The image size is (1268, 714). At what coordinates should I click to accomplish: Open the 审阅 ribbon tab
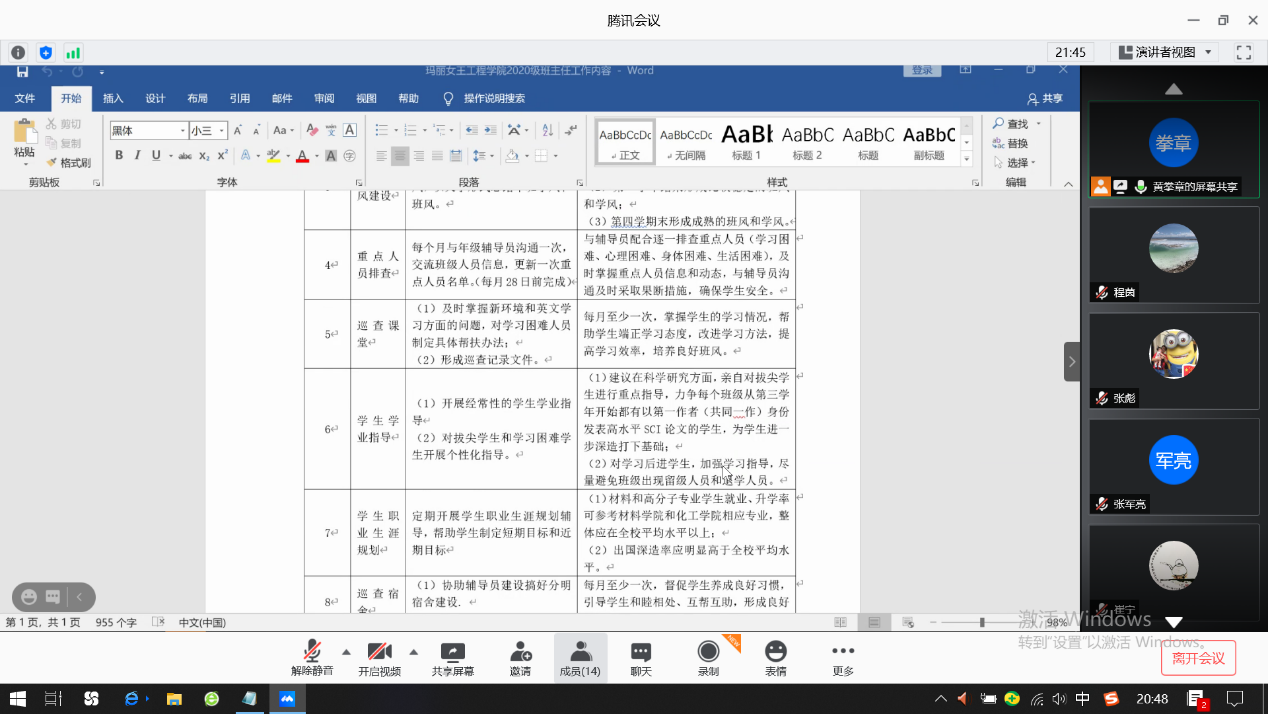click(324, 98)
